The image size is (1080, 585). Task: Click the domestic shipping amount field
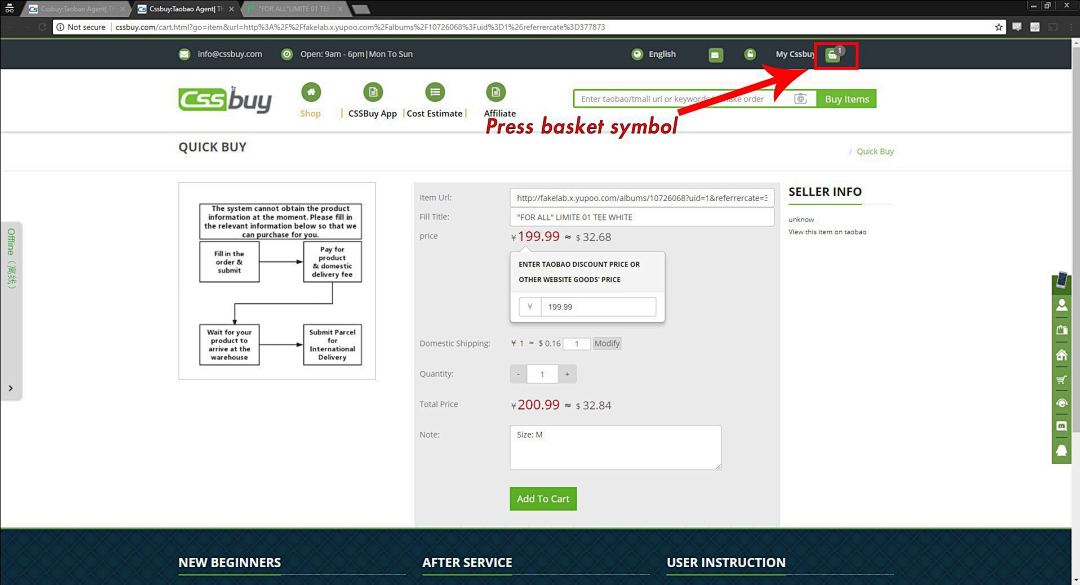(577, 344)
